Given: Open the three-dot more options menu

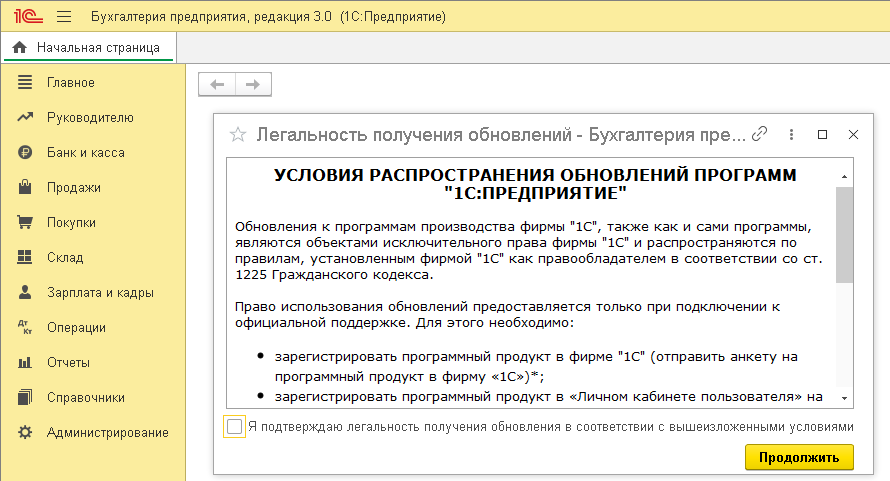Looking at the screenshot, I should click(x=791, y=135).
